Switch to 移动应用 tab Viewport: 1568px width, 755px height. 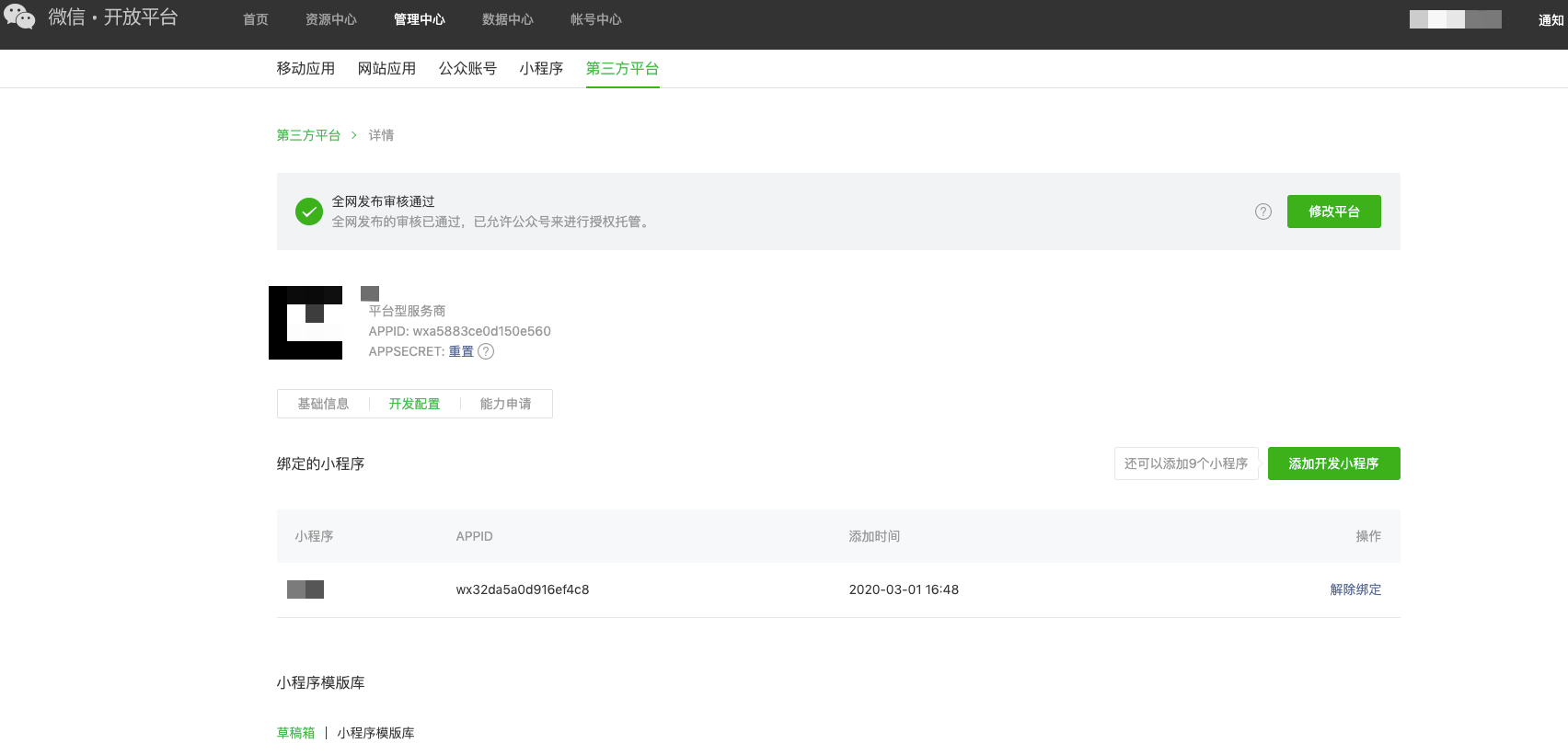coord(306,68)
